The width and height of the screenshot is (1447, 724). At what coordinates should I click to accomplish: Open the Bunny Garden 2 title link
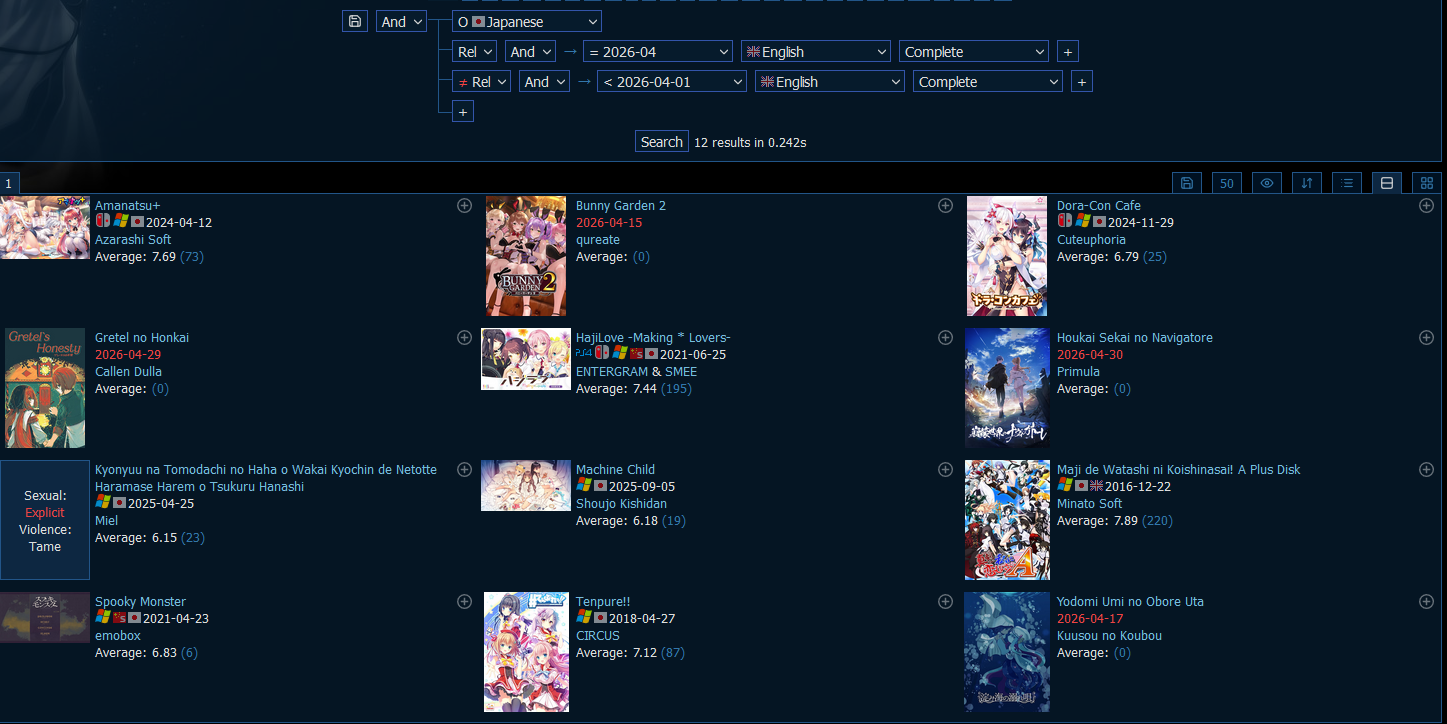(621, 205)
